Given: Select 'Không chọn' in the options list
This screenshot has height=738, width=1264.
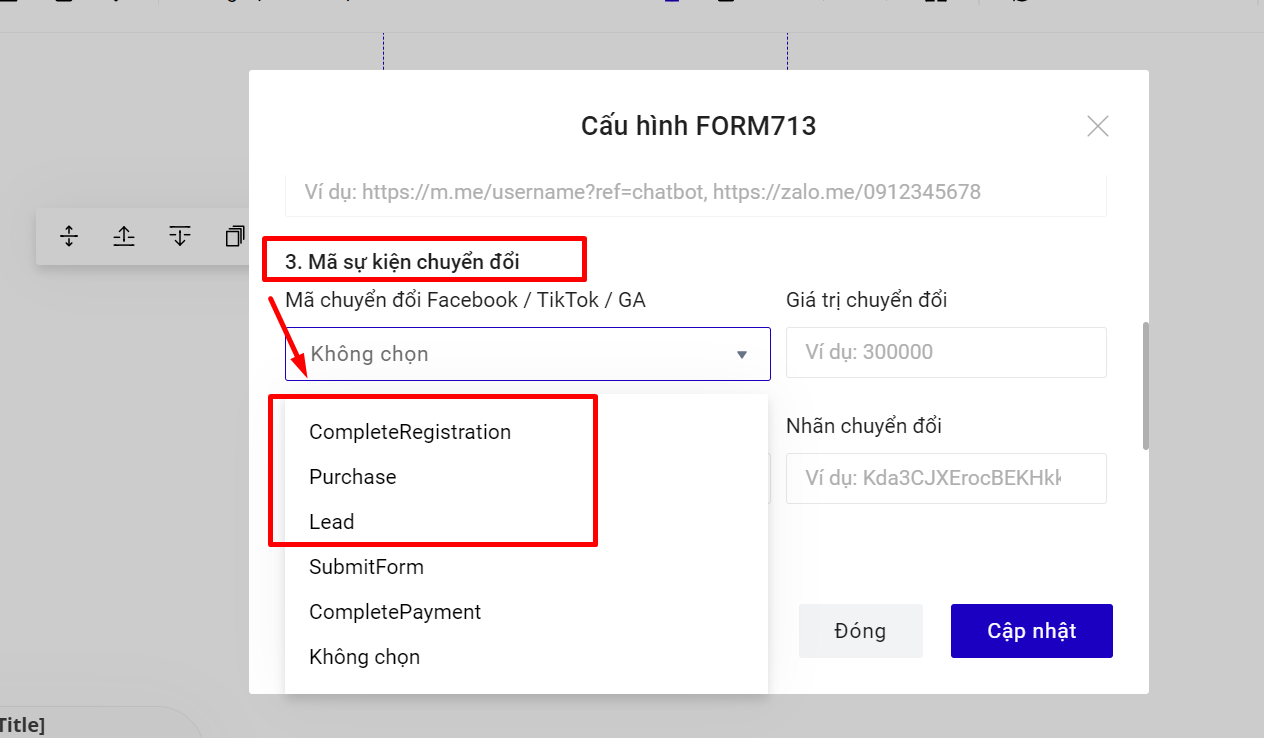Looking at the screenshot, I should [x=364, y=657].
